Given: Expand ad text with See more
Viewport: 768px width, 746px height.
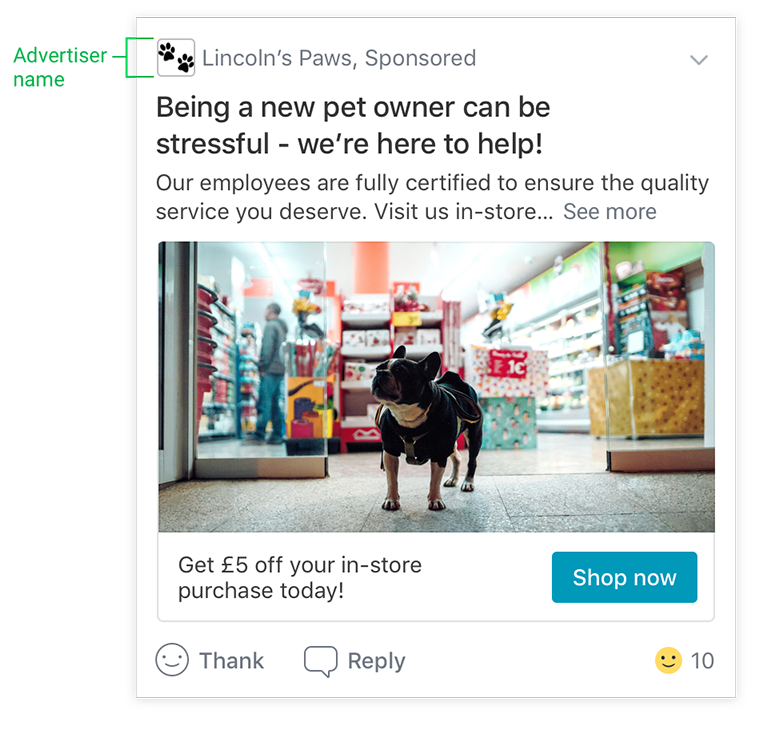Looking at the screenshot, I should pos(610,212).
